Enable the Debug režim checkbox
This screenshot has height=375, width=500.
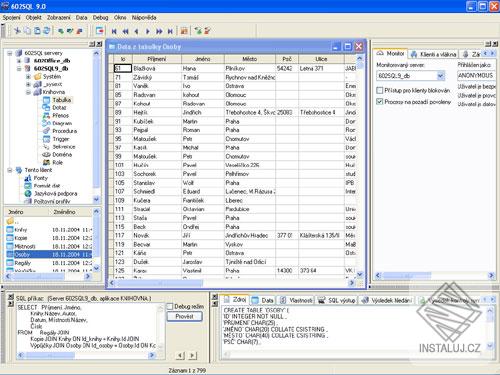pyautogui.click(x=170, y=306)
